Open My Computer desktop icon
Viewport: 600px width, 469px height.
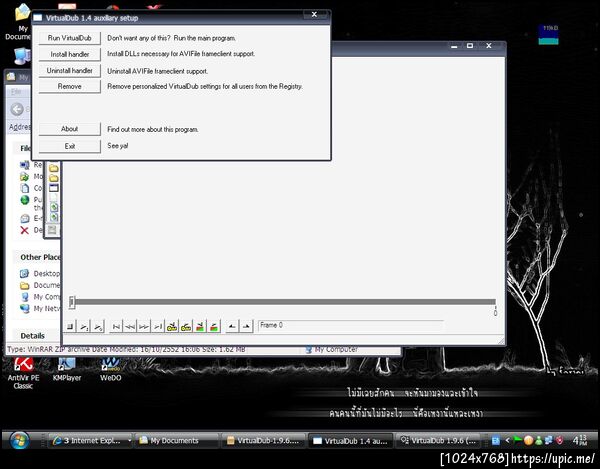point(22,56)
